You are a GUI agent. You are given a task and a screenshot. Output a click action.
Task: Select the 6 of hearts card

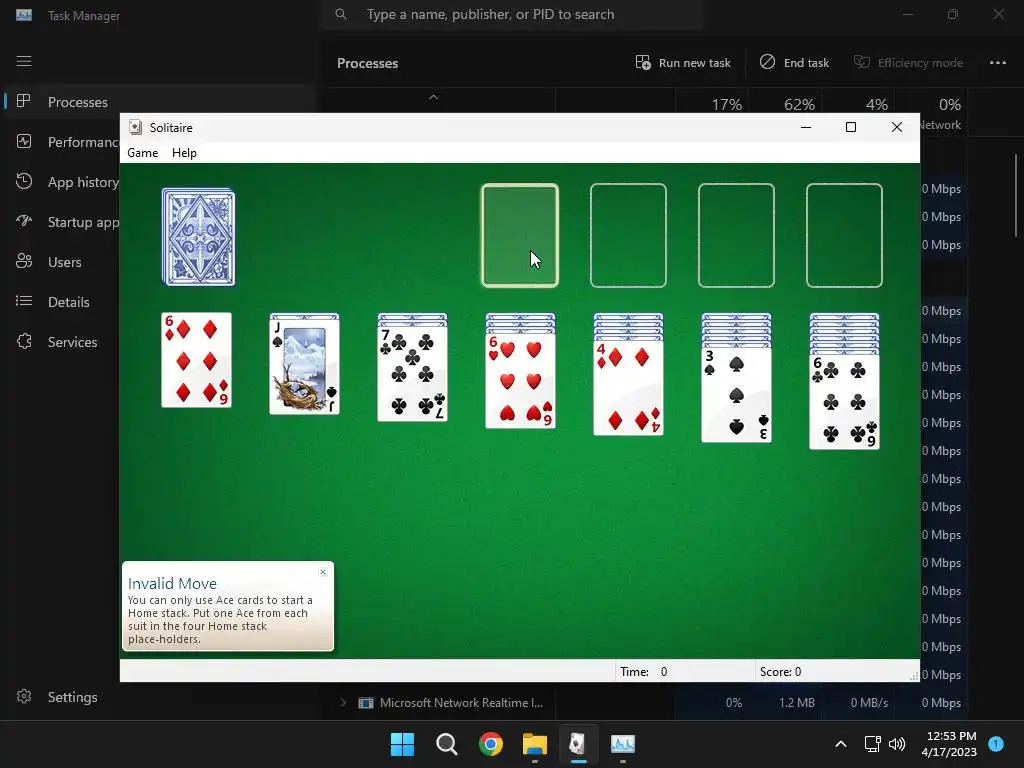click(x=520, y=381)
